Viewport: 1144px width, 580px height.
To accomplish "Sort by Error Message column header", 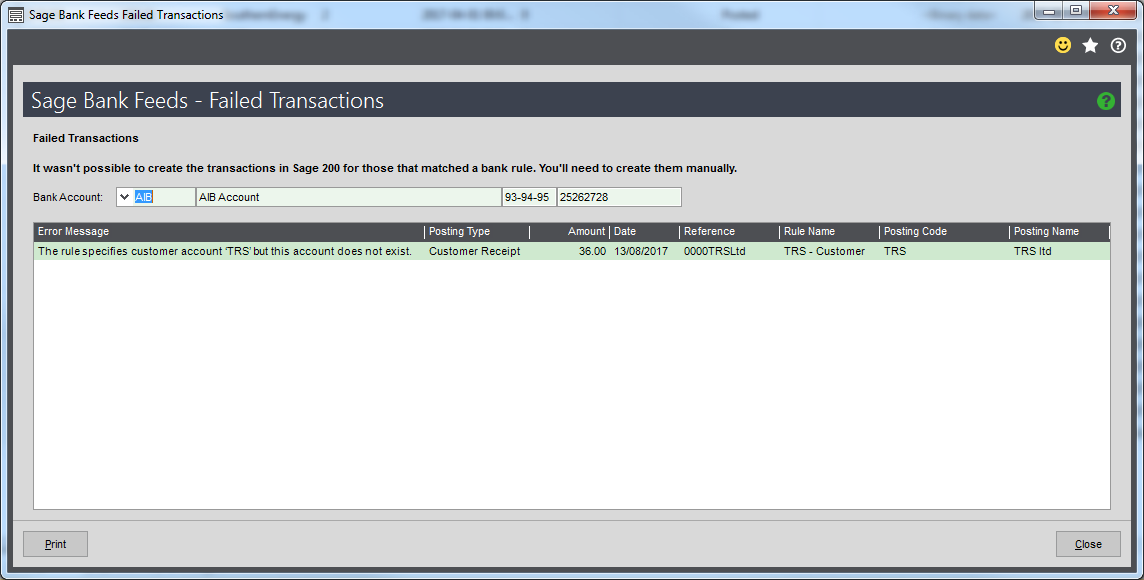I will pyautogui.click(x=228, y=232).
